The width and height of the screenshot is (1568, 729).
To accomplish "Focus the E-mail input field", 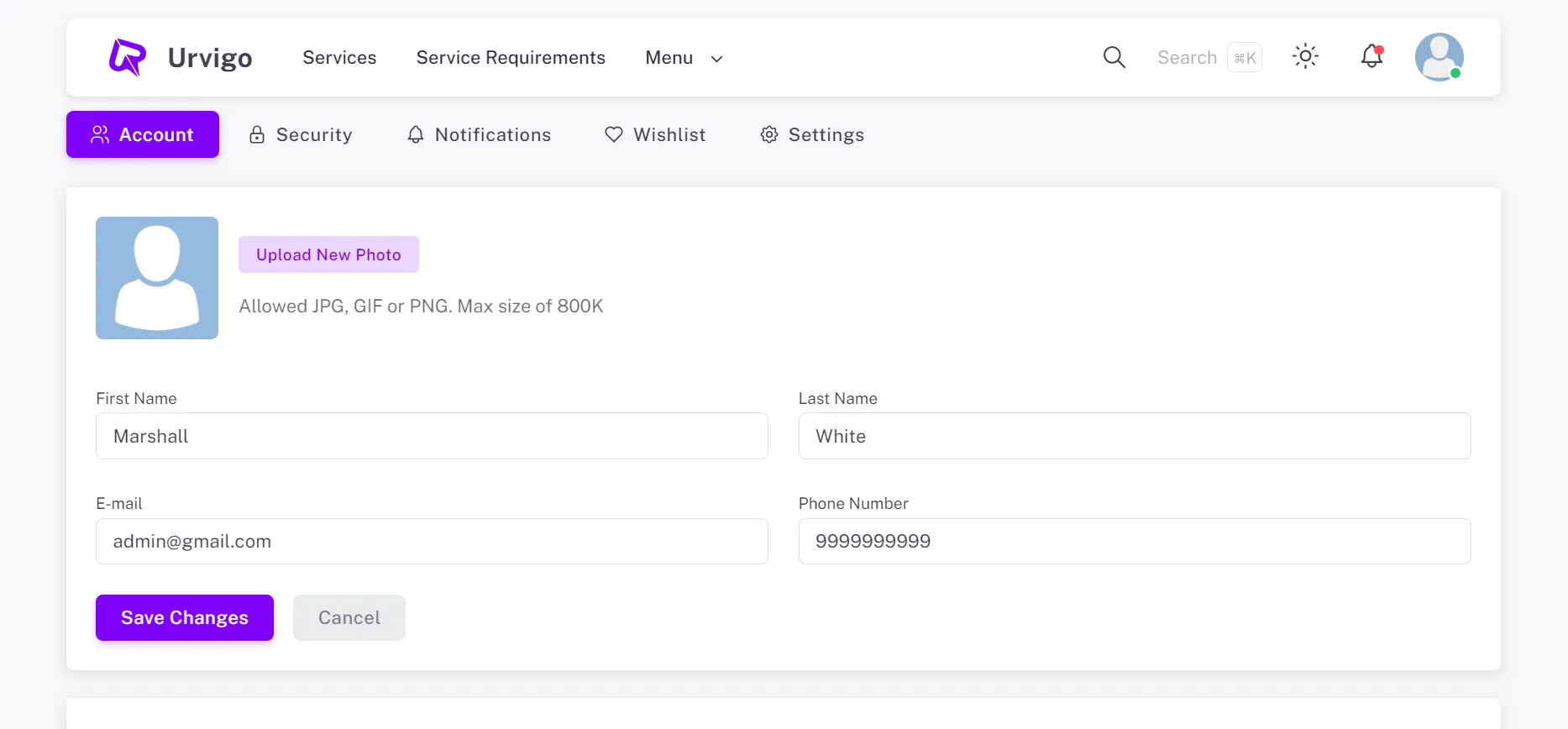I will tap(432, 541).
